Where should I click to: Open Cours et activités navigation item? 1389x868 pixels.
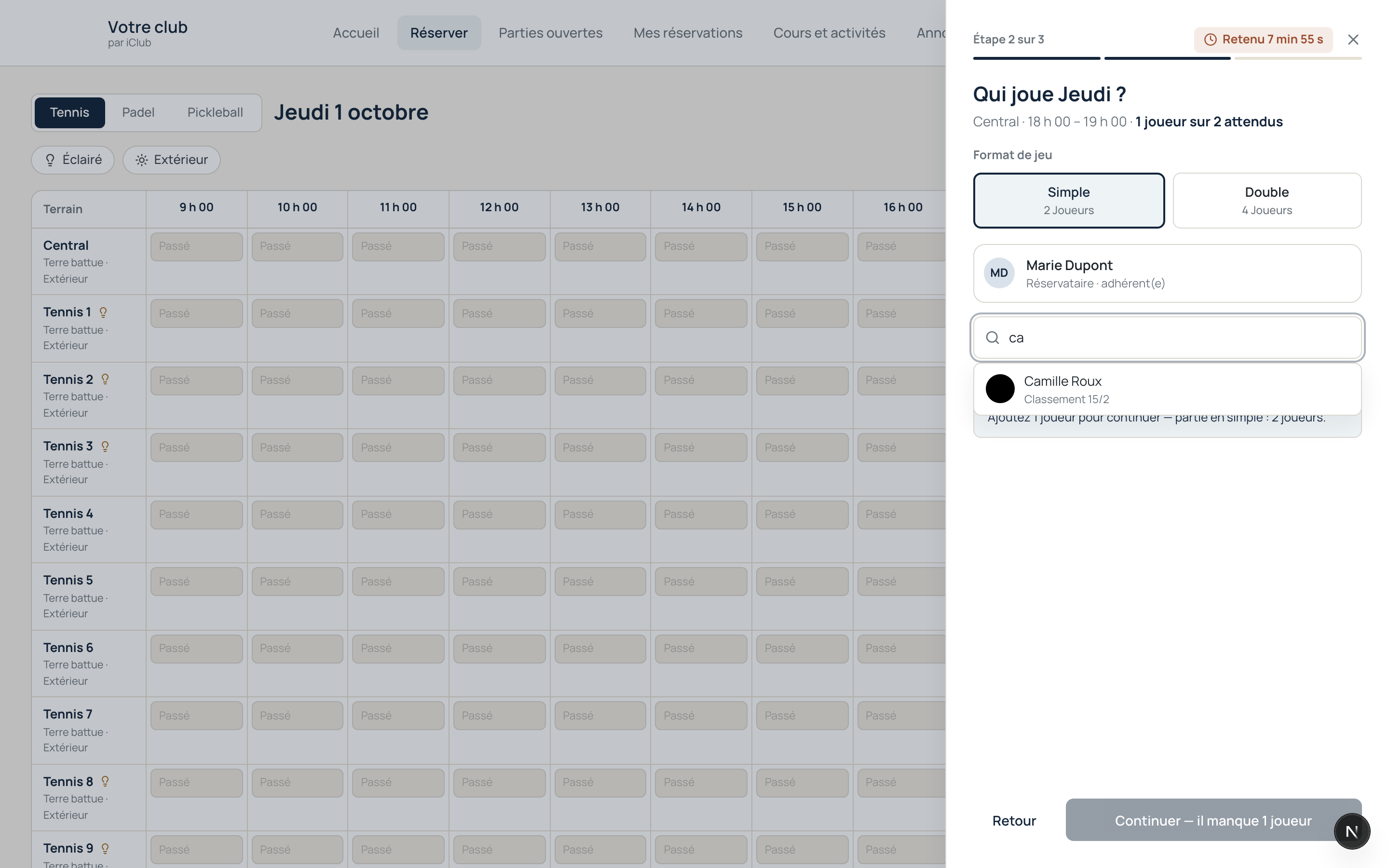[x=829, y=33]
